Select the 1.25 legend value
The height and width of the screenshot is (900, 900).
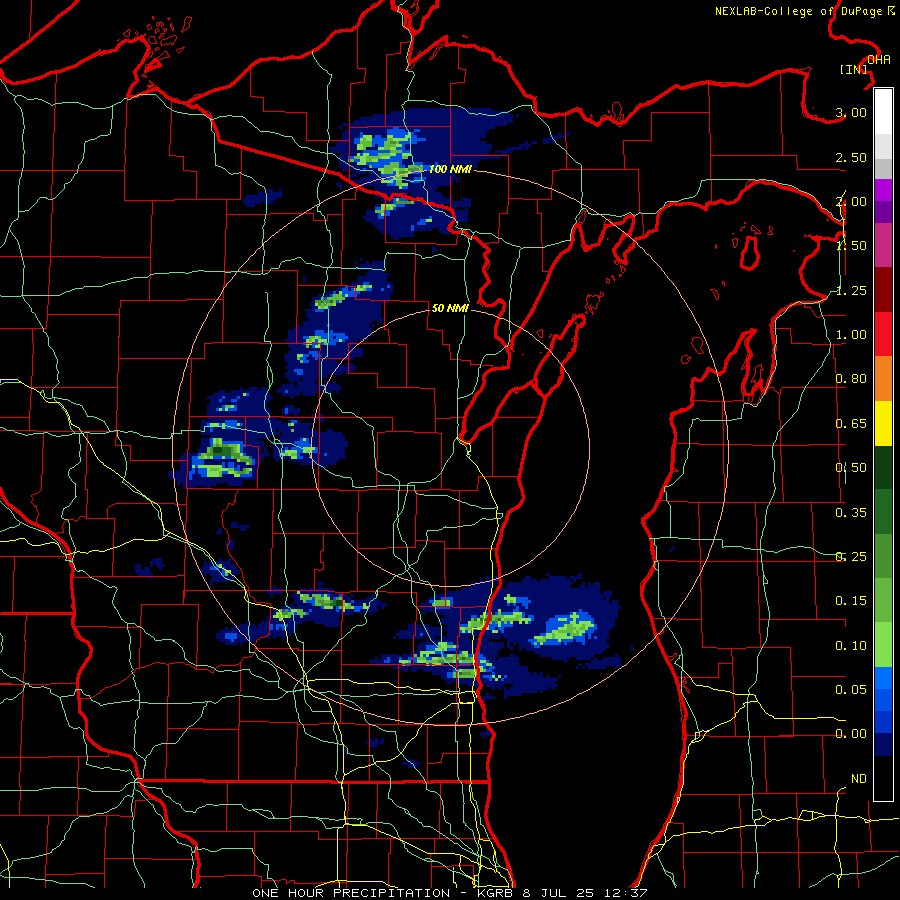851,290
